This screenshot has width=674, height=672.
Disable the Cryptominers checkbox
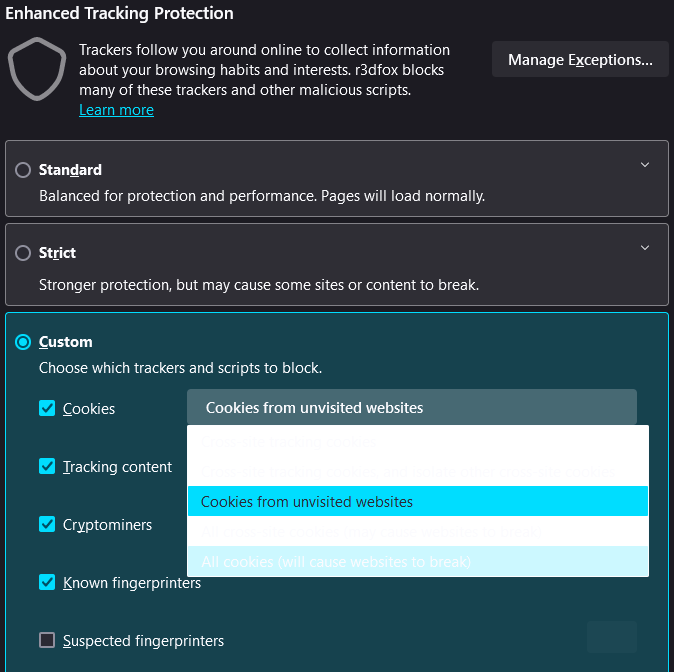(47, 524)
